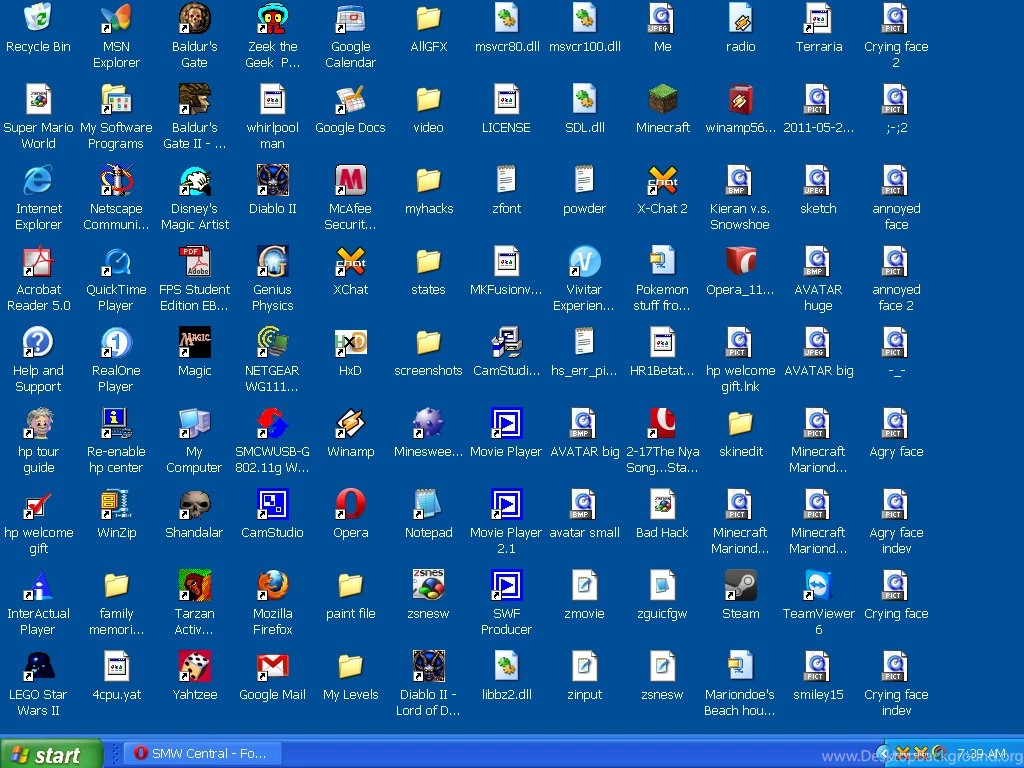Viewport: 1024px width, 768px height.
Task: Select the My Computer icon
Action: (194, 424)
